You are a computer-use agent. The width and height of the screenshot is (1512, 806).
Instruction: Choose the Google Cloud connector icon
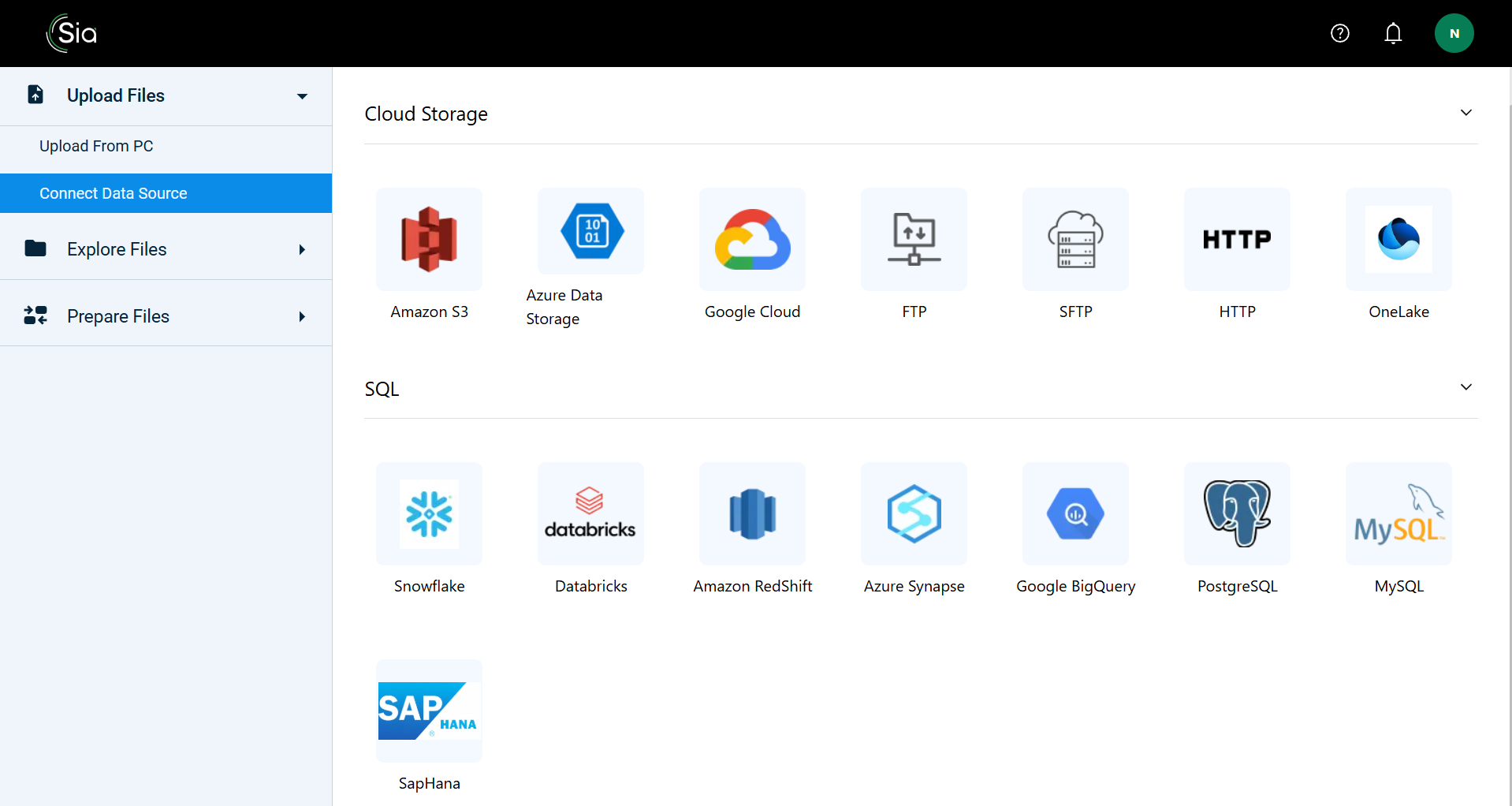pyautogui.click(x=752, y=239)
